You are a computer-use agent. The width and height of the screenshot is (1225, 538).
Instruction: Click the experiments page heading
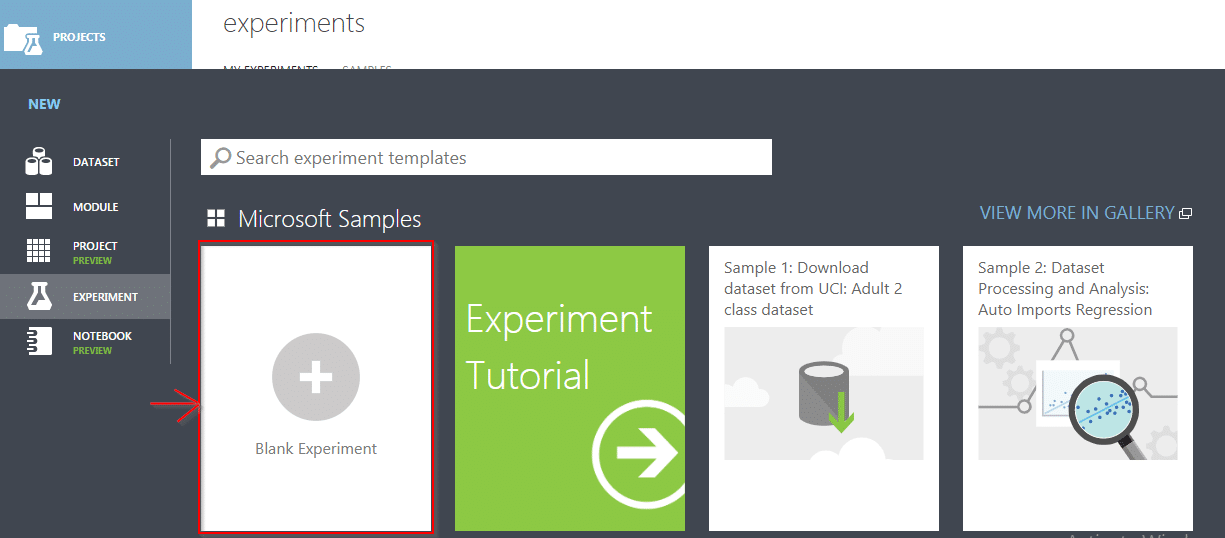click(x=294, y=23)
